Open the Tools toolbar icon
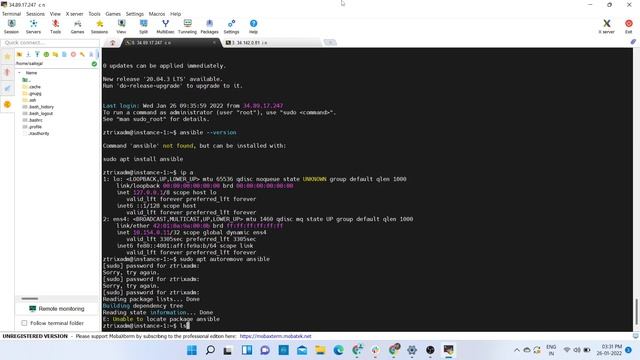 56,27
